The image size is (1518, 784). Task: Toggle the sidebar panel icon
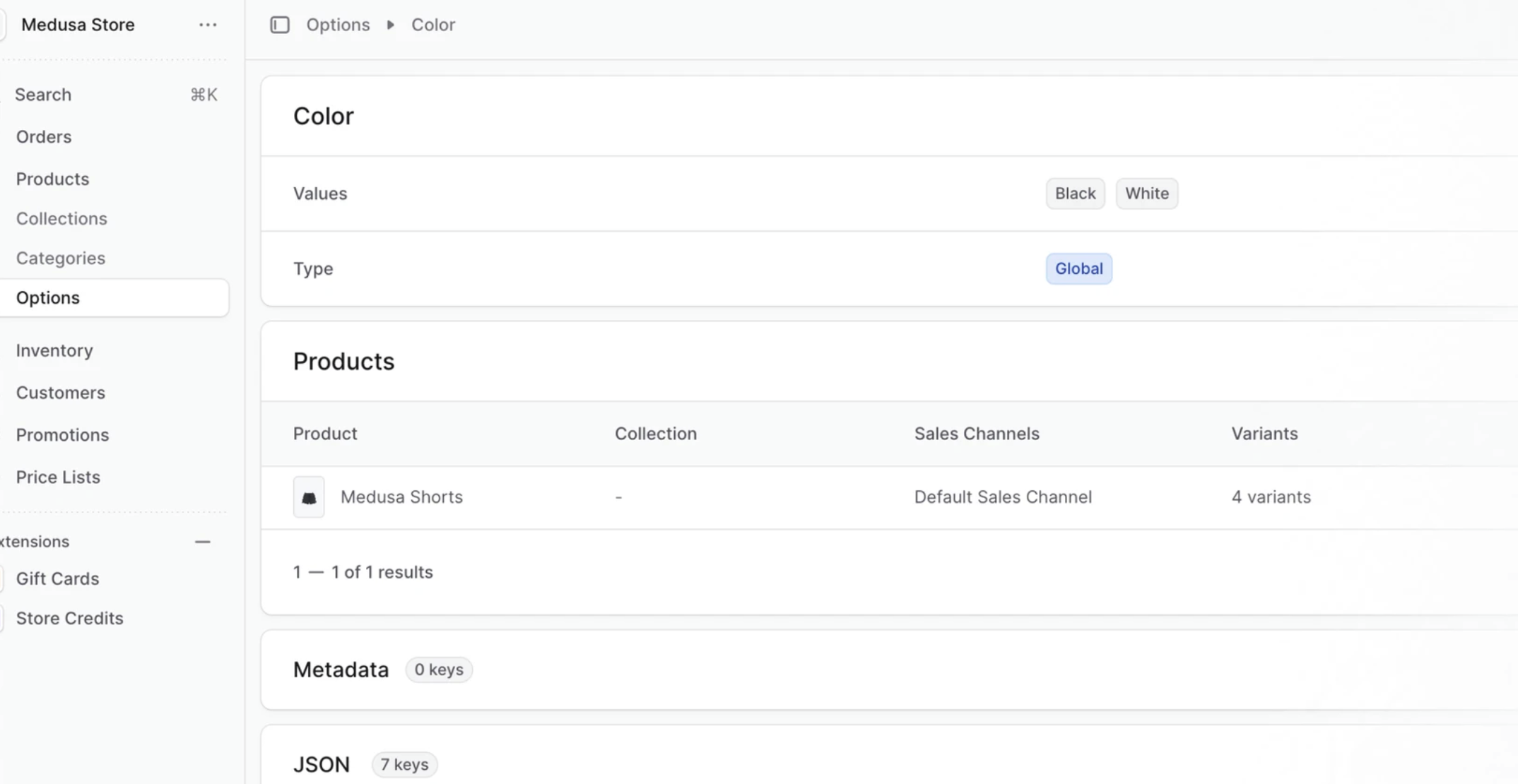pos(280,25)
